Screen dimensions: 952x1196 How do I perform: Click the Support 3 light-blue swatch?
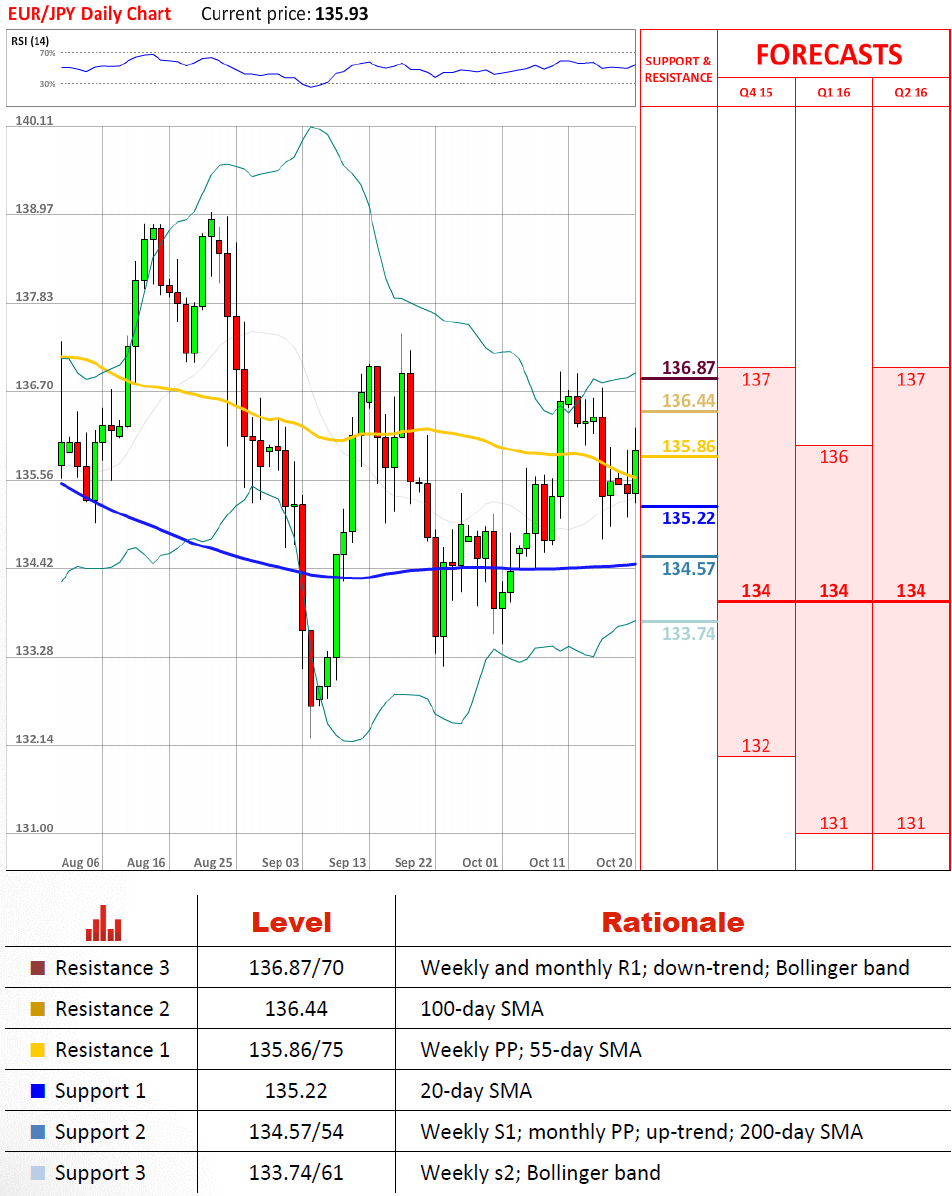pos(37,1173)
